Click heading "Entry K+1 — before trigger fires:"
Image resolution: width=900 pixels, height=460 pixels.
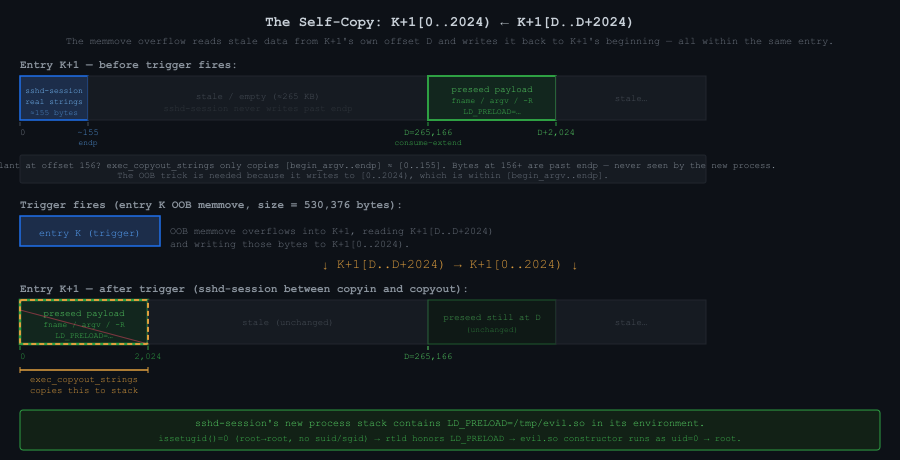pyautogui.click(x=128, y=65)
